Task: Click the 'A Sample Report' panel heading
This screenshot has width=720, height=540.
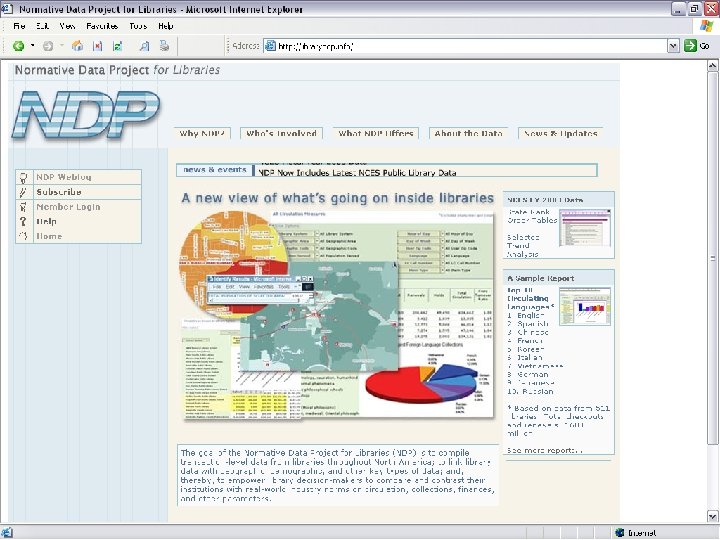Action: click(x=540, y=278)
